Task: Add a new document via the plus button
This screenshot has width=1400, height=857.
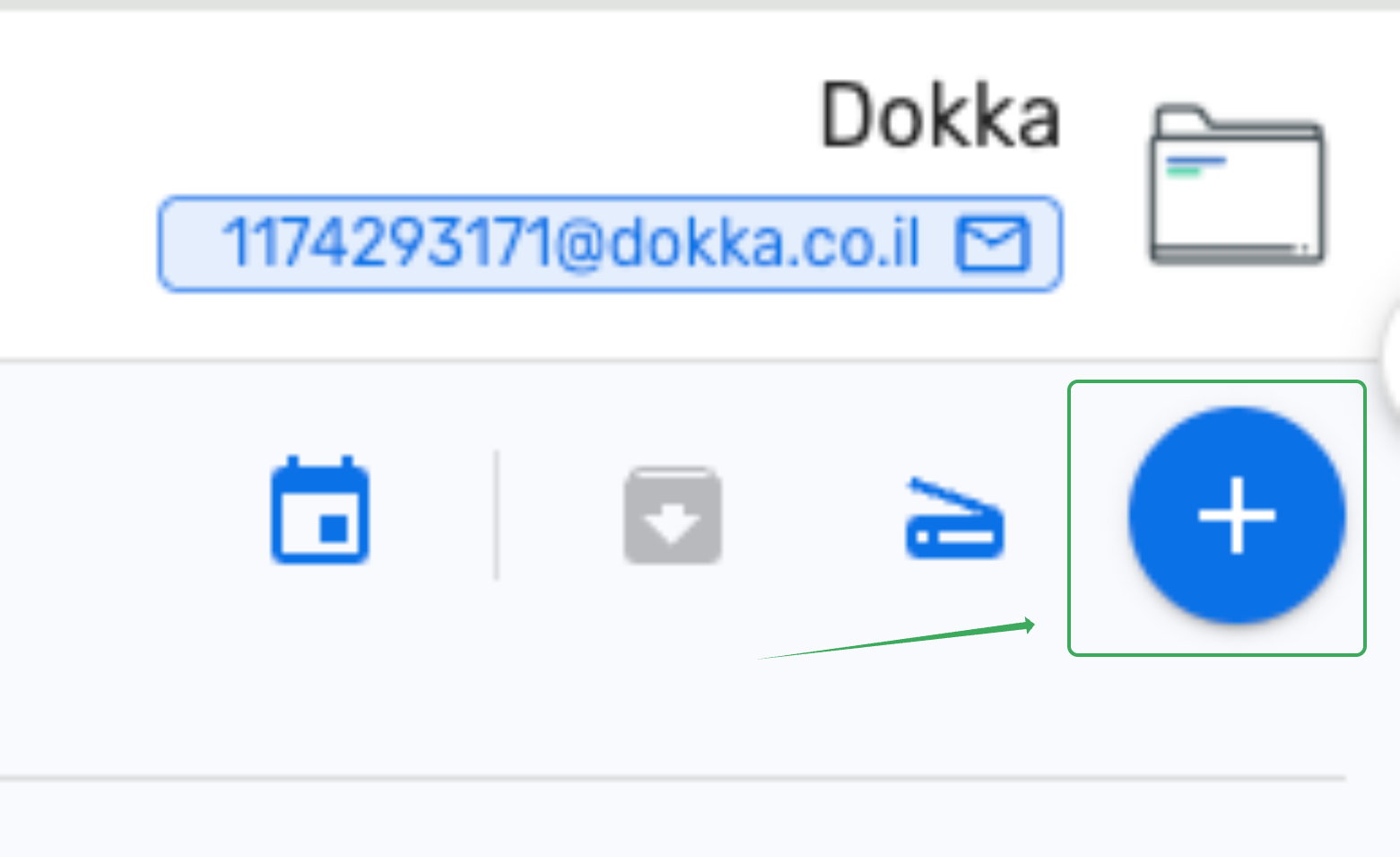Action: [x=1237, y=515]
